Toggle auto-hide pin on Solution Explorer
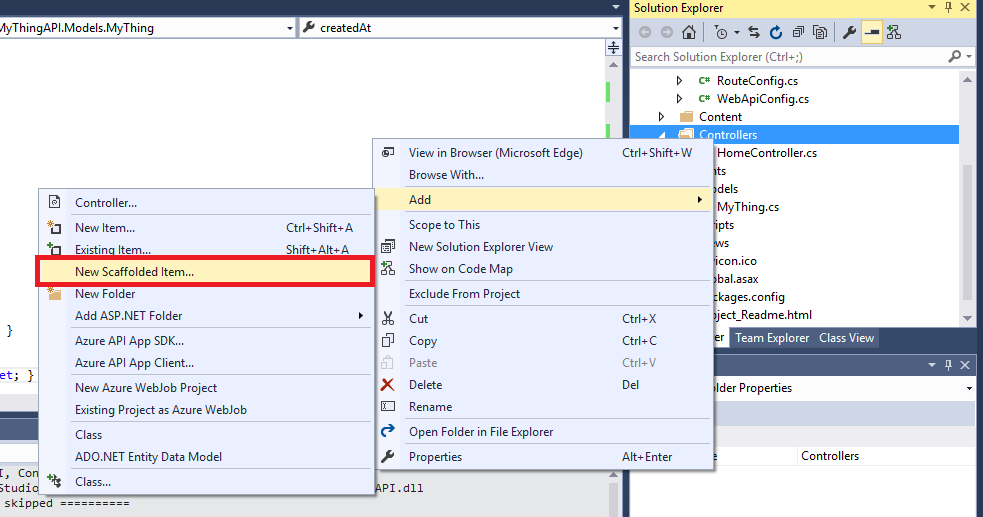Viewport: 983px width, 517px height. coord(948,8)
